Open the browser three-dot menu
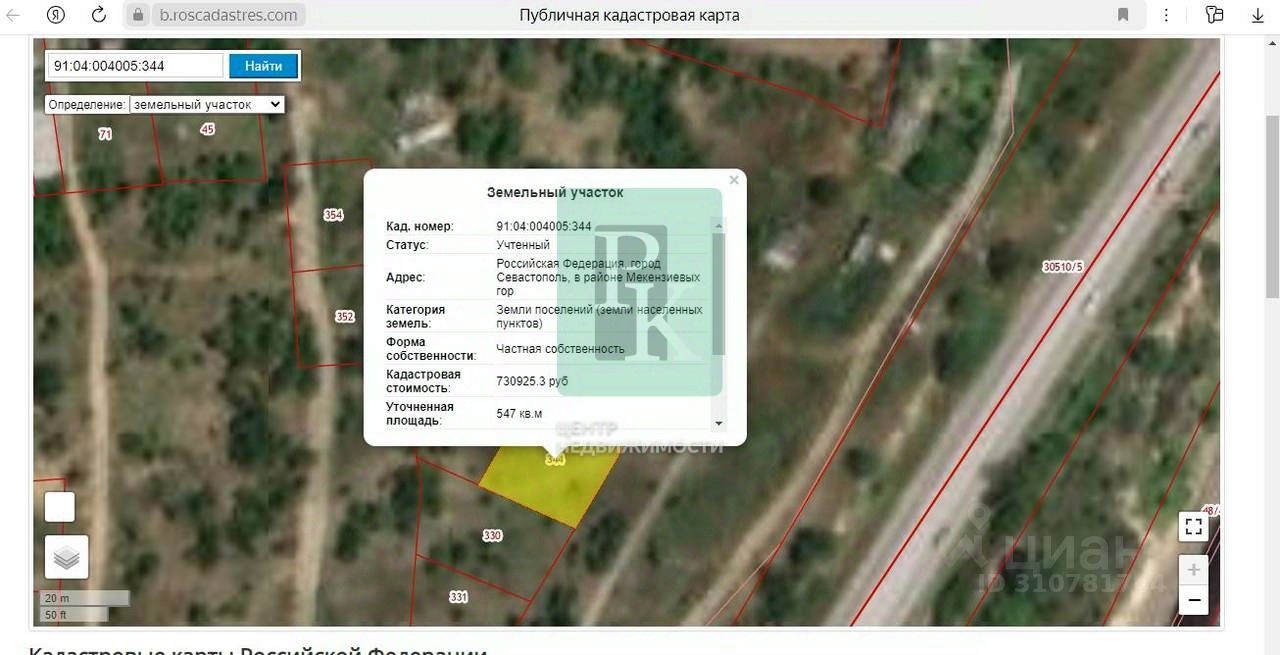This screenshot has height=655, width=1280. click(1167, 15)
